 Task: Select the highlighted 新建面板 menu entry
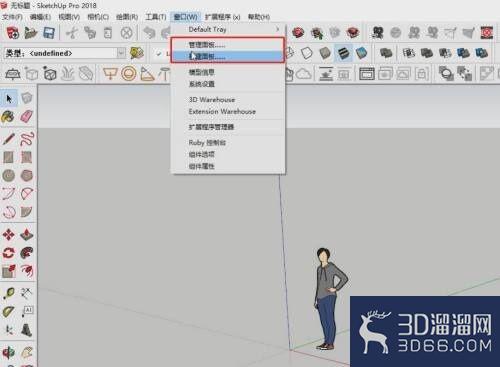click(228, 56)
